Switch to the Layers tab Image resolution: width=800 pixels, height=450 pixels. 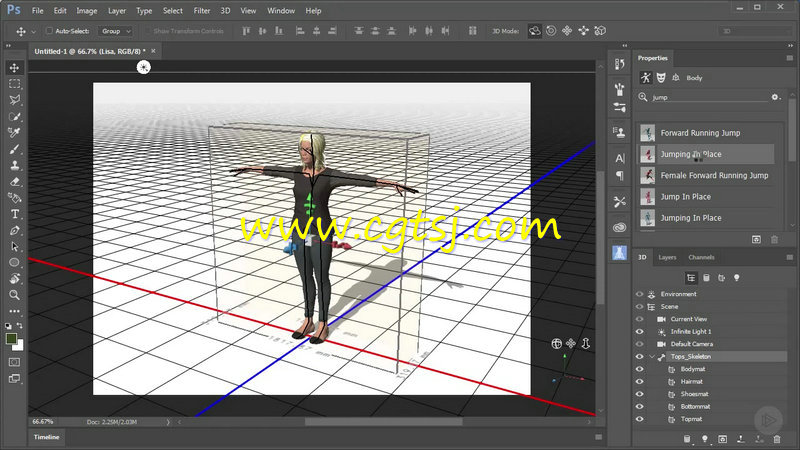tap(667, 257)
